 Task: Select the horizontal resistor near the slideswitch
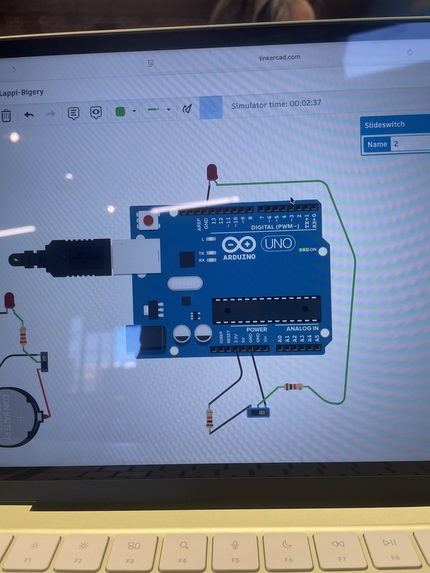coord(293,387)
